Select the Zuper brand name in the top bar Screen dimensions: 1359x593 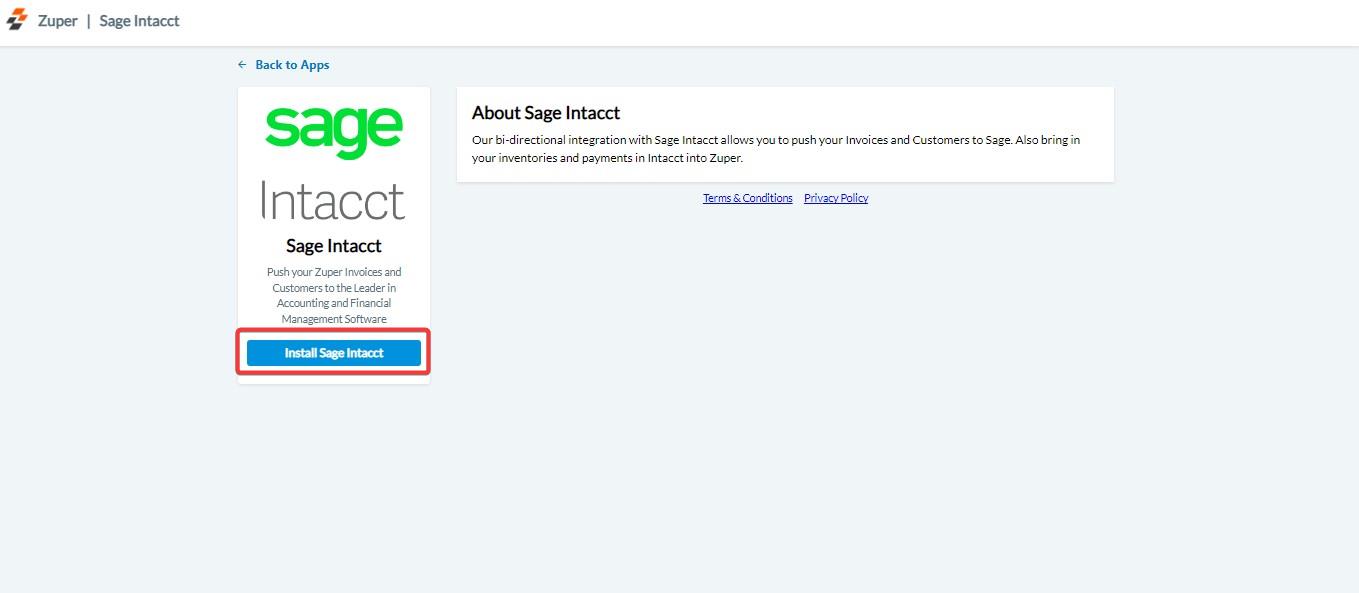coord(57,20)
